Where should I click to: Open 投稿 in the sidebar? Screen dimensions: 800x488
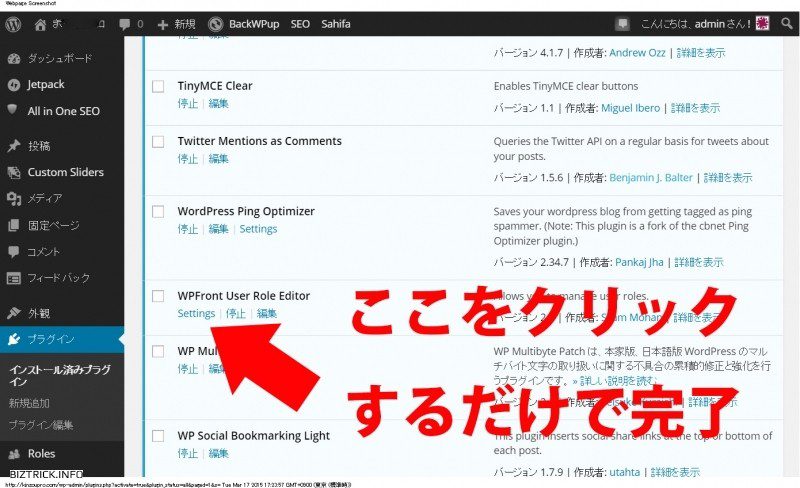click(39, 146)
